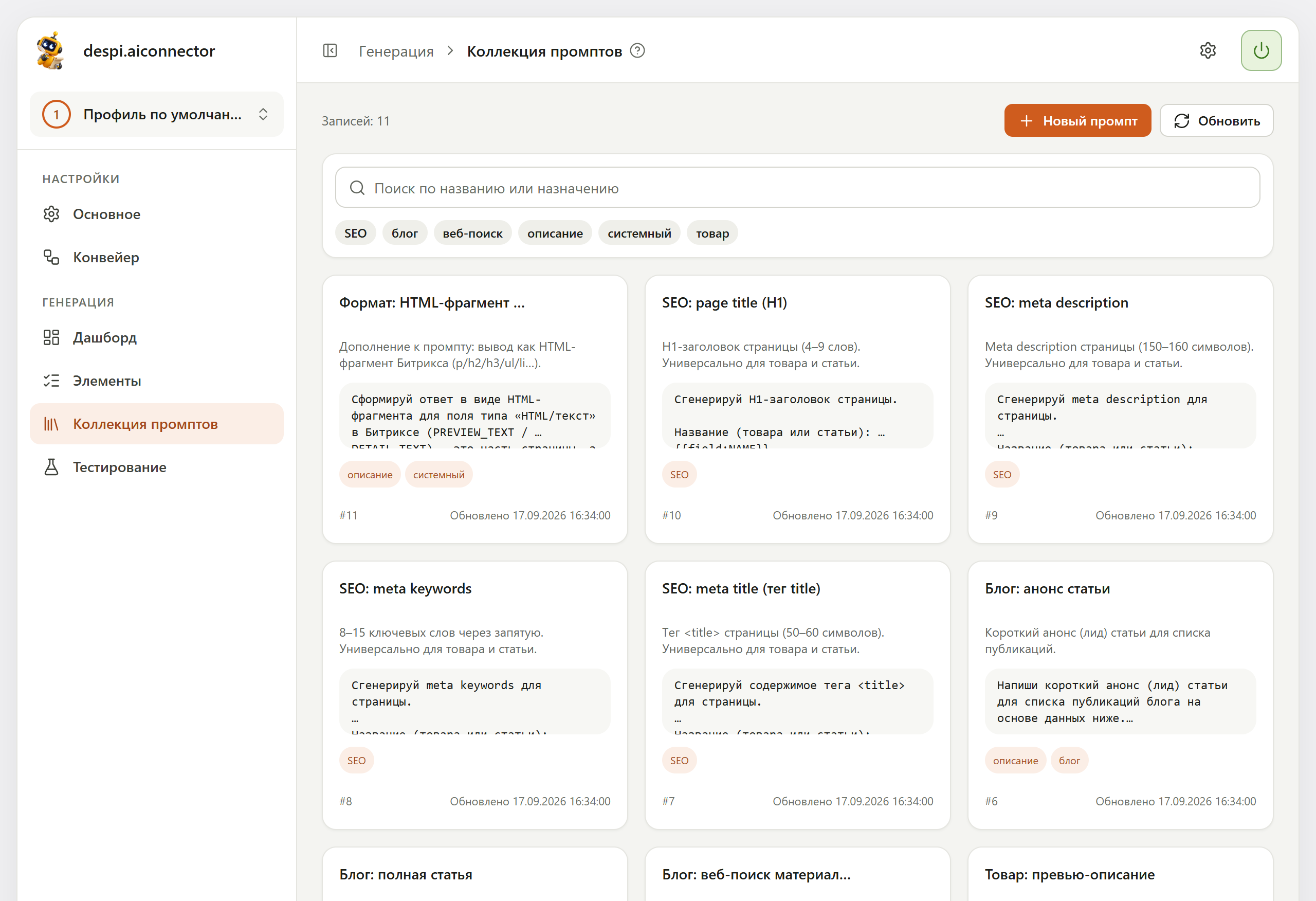Click системный tag on HTML-фрагмент card
Viewport: 1316px width, 901px height.
pyautogui.click(x=439, y=475)
